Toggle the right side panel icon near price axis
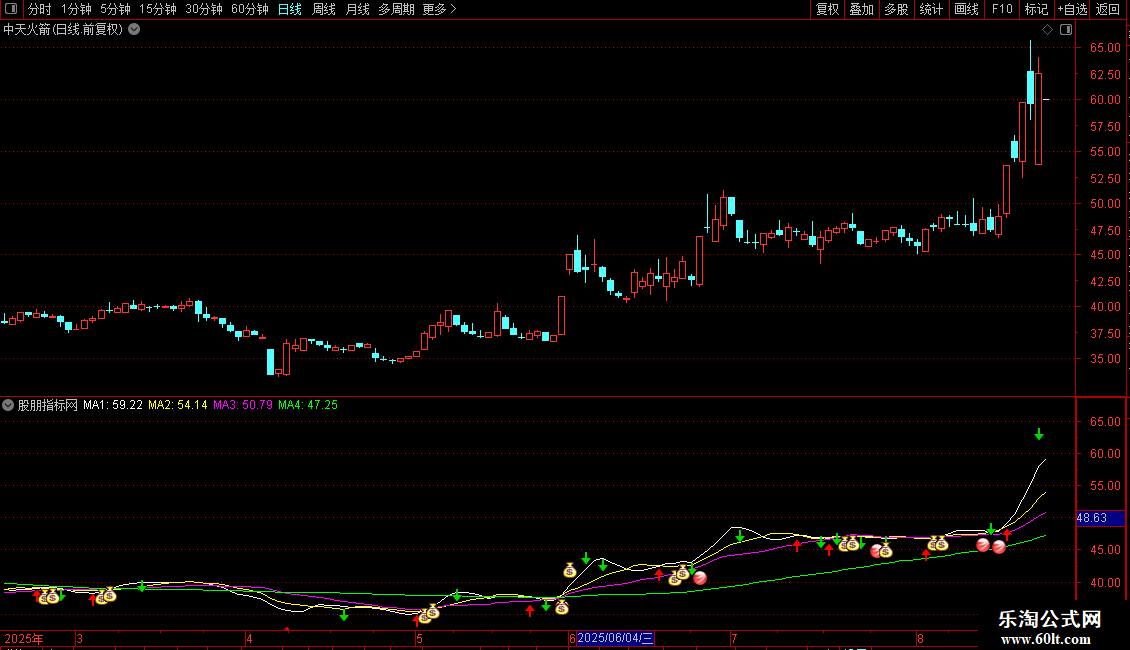Screen dimensions: 1130x650 pyautogui.click(x=1066, y=30)
